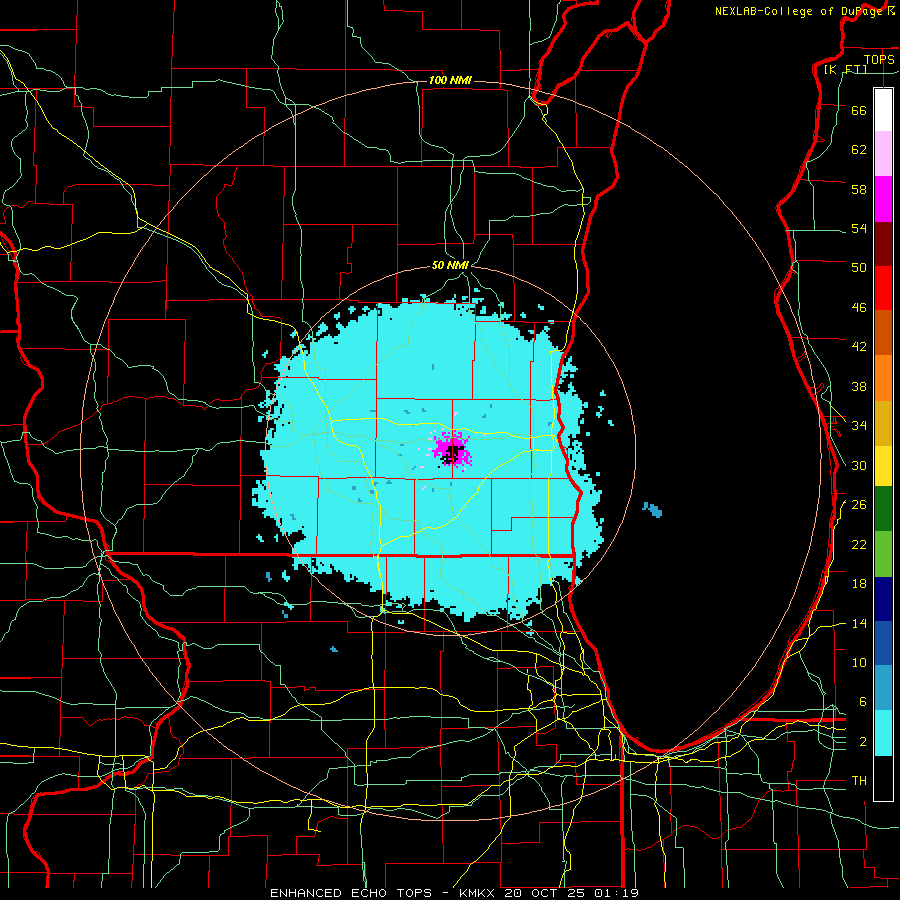Click the orange 38-42 legend swatch
This screenshot has height=900, width=900.
(883, 378)
